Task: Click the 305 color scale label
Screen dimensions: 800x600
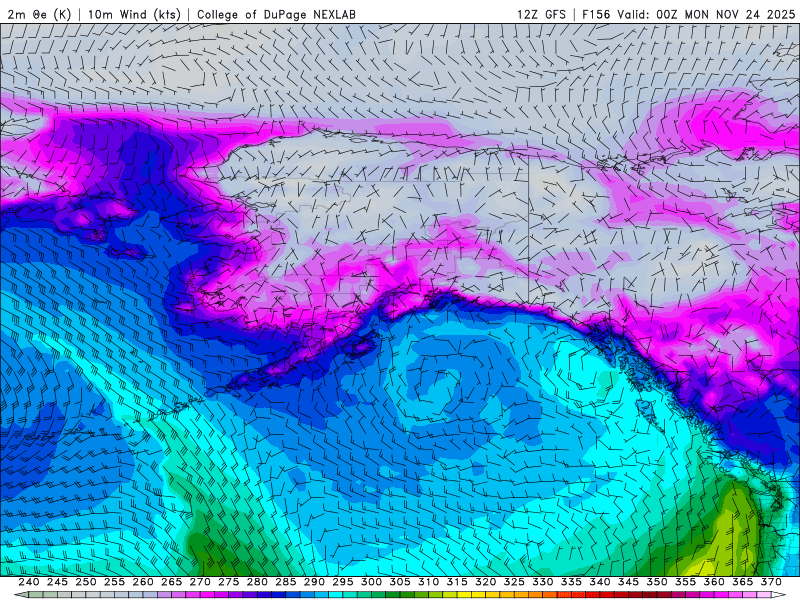Action: [400, 582]
